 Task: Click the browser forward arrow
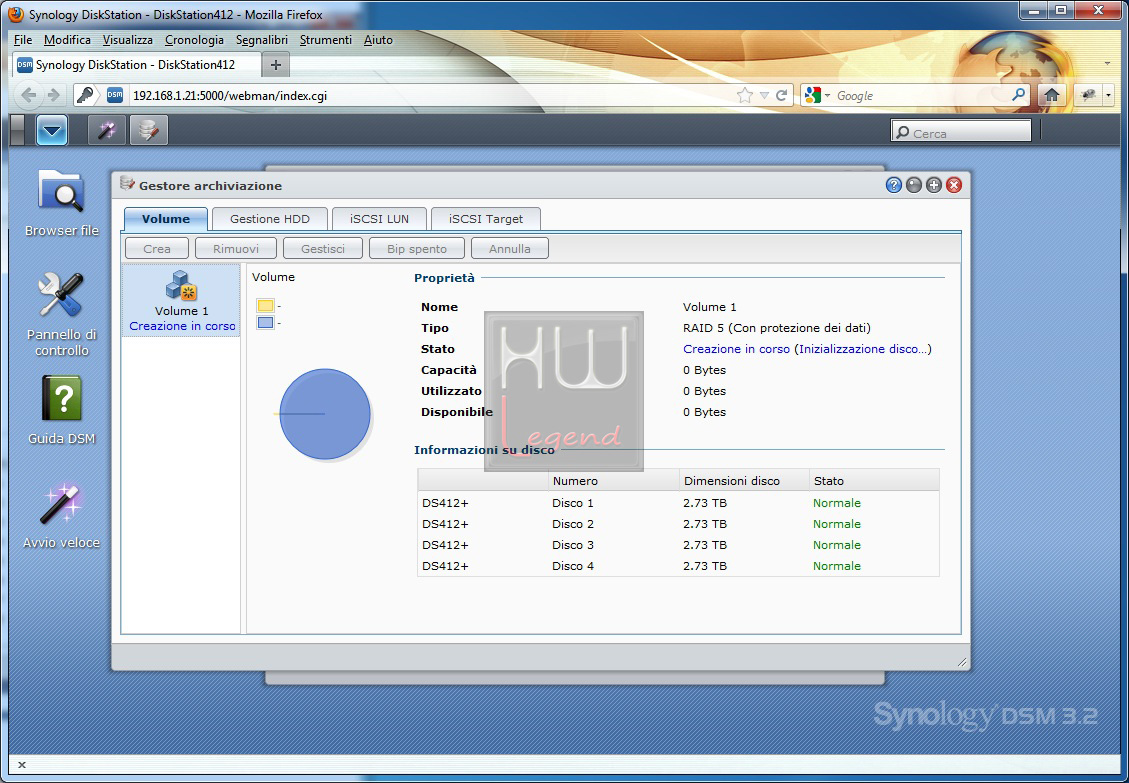[53, 95]
